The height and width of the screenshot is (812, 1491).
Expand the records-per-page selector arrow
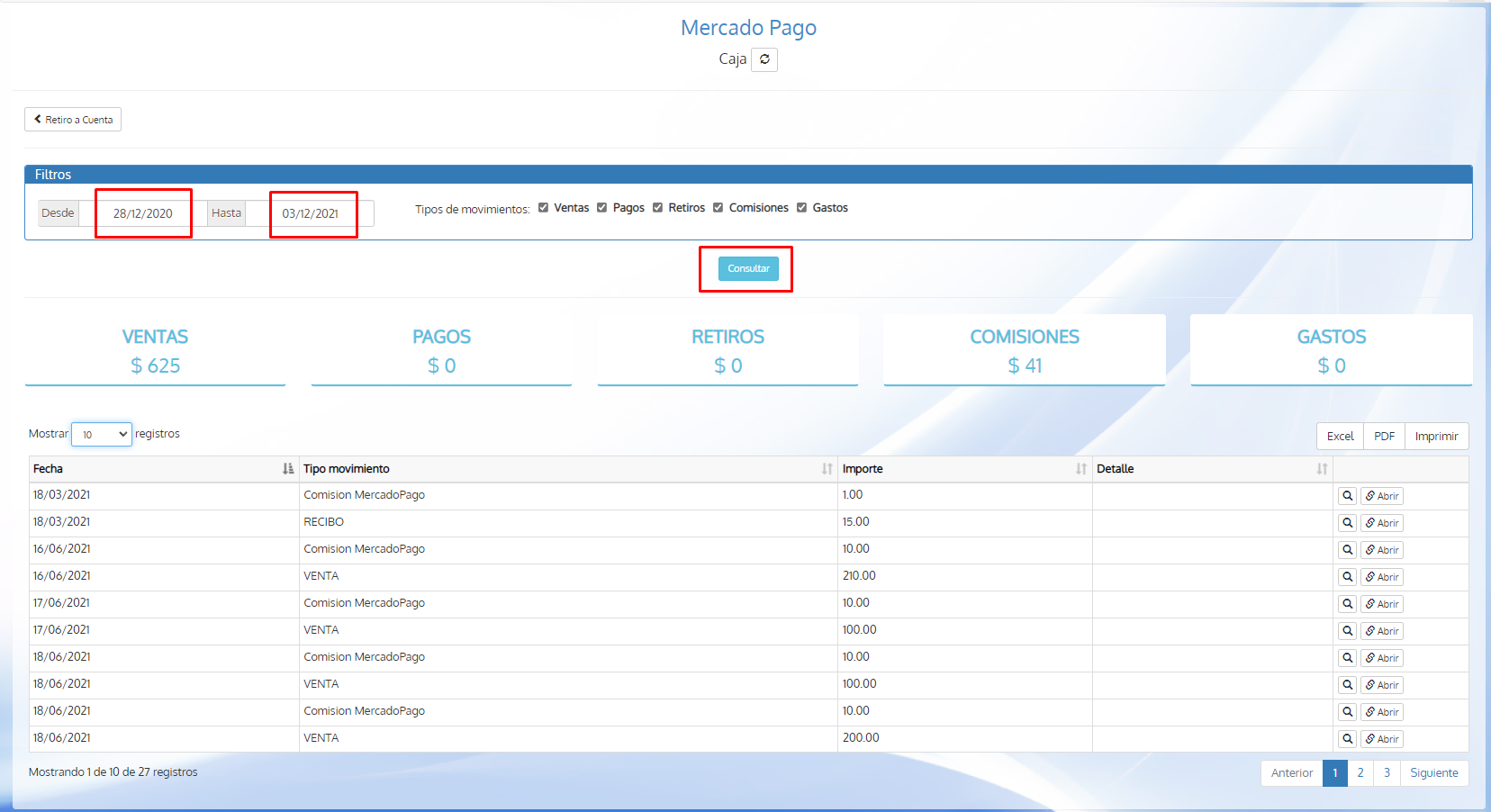[122, 434]
